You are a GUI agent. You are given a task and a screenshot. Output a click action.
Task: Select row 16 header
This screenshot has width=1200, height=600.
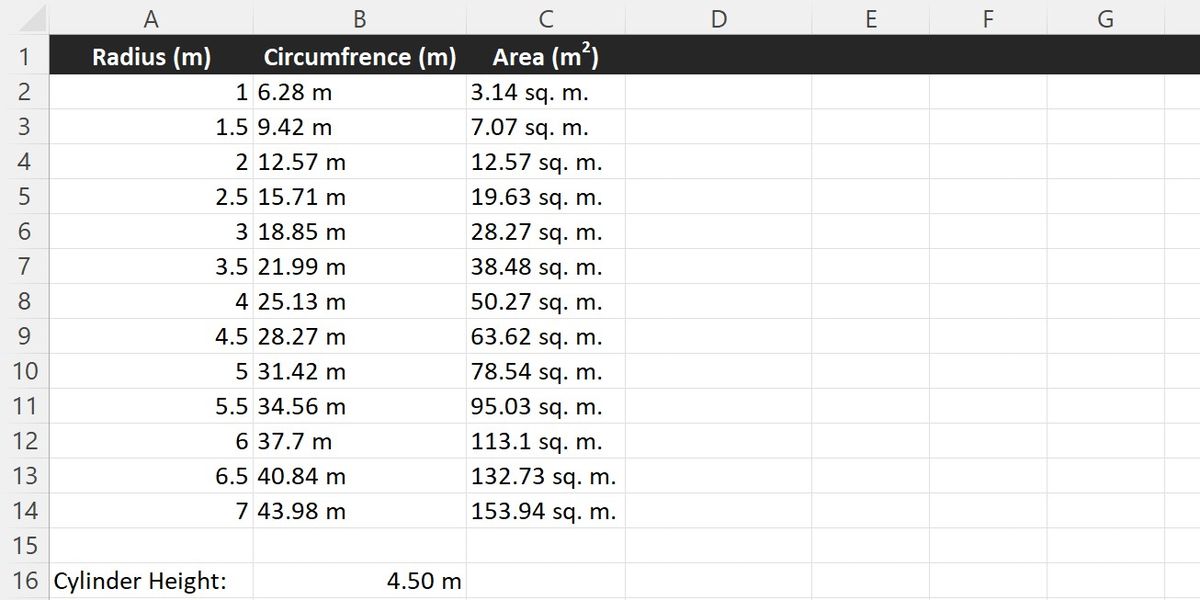24,581
